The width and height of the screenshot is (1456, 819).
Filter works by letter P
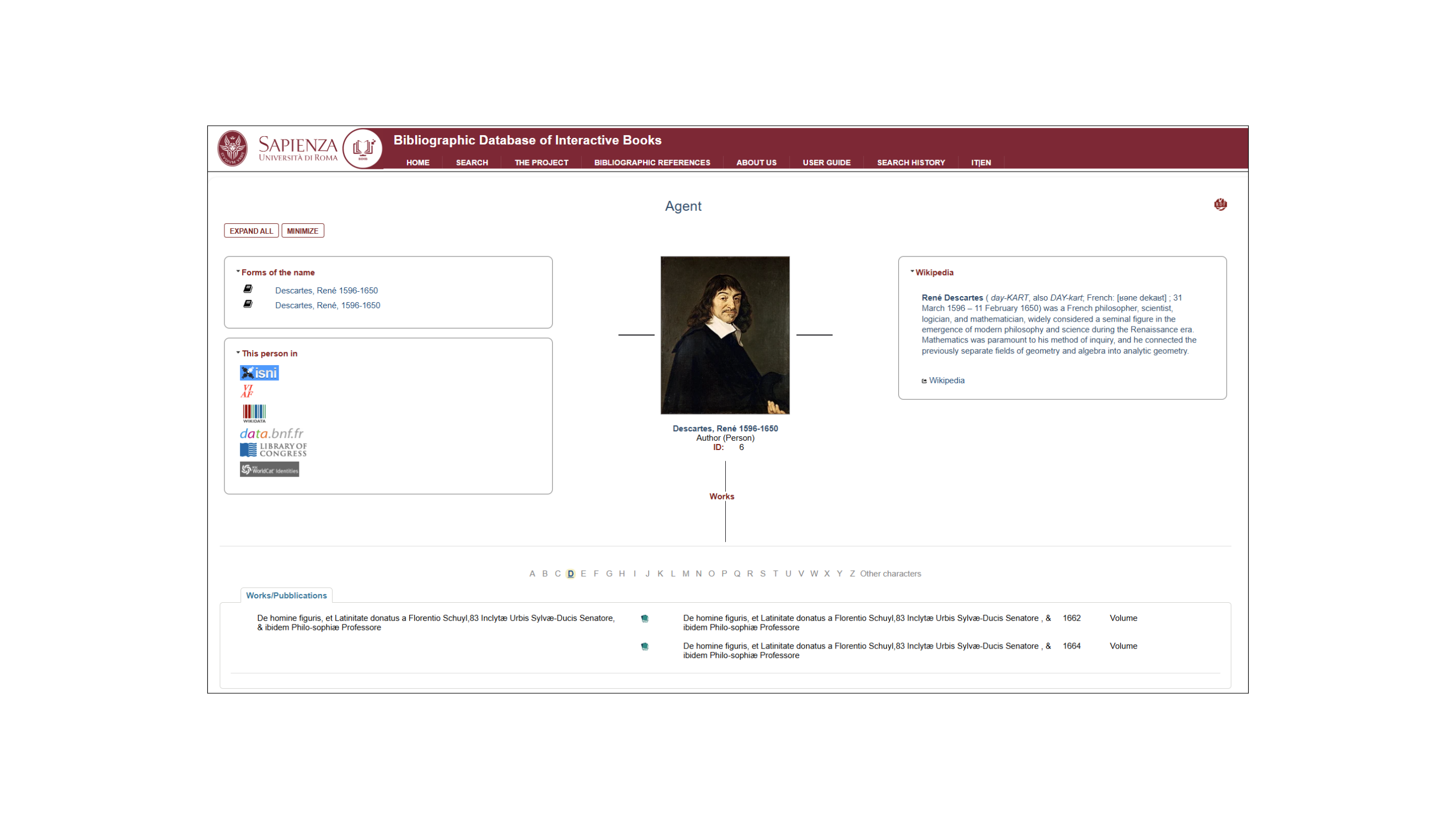point(724,574)
